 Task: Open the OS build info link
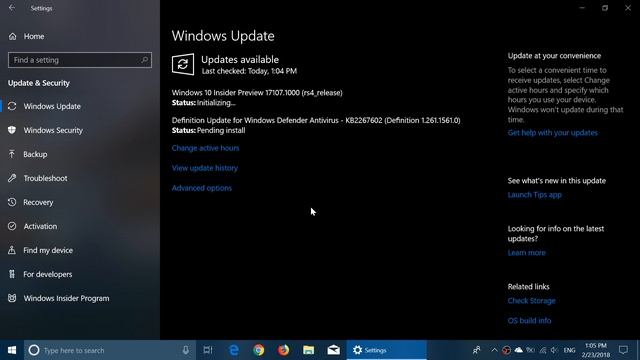[529, 321]
